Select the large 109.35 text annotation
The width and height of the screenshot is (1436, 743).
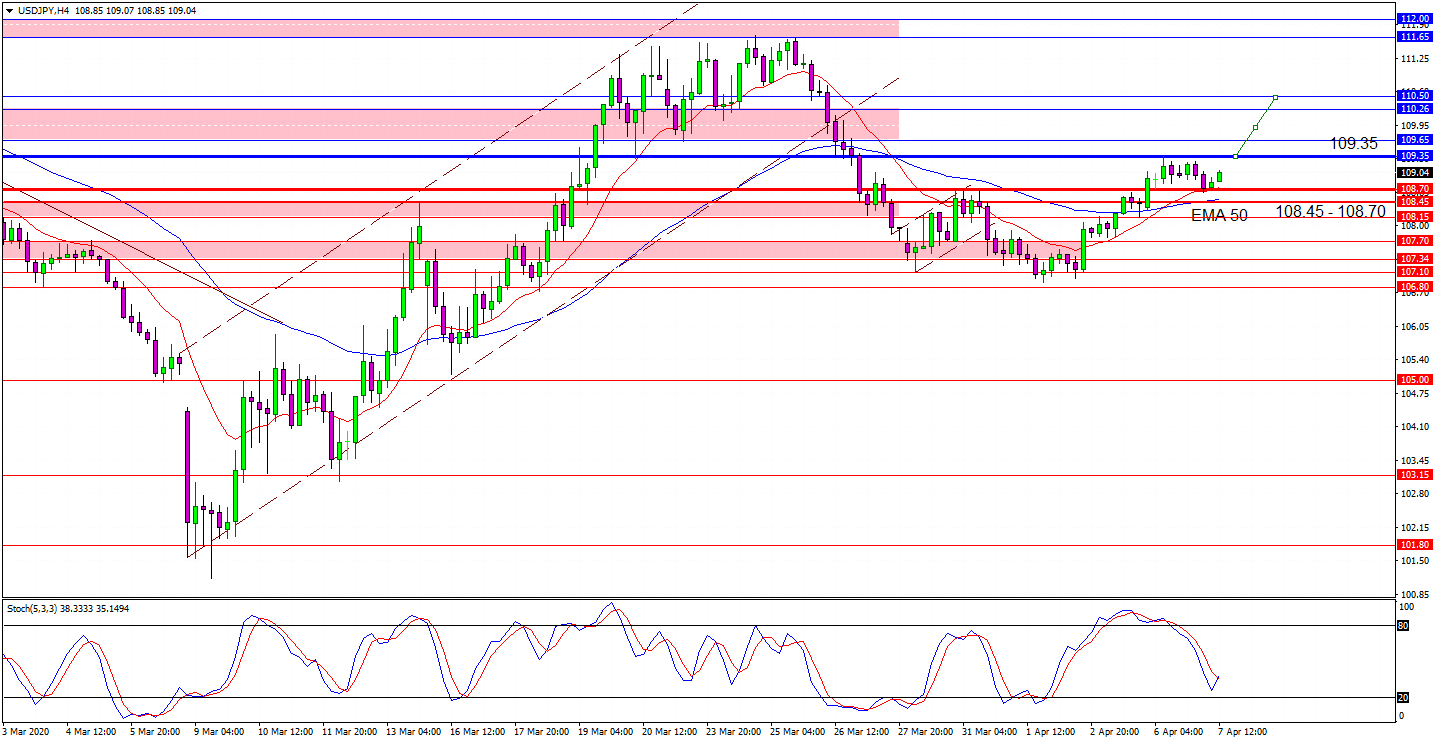1354,143
